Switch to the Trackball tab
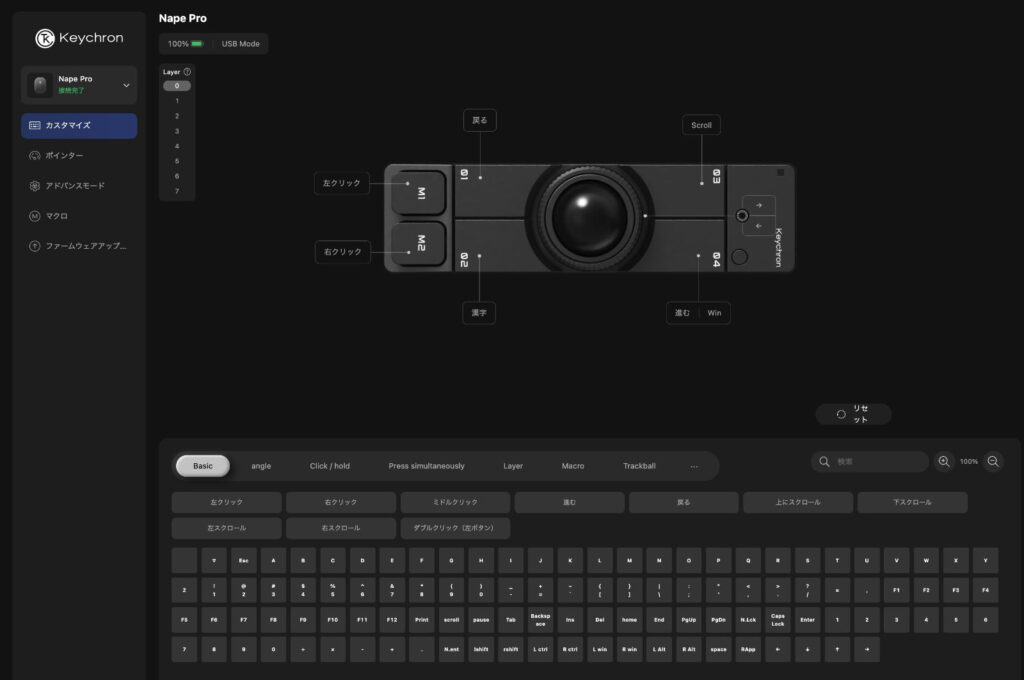This screenshot has width=1024, height=680. pos(638,465)
